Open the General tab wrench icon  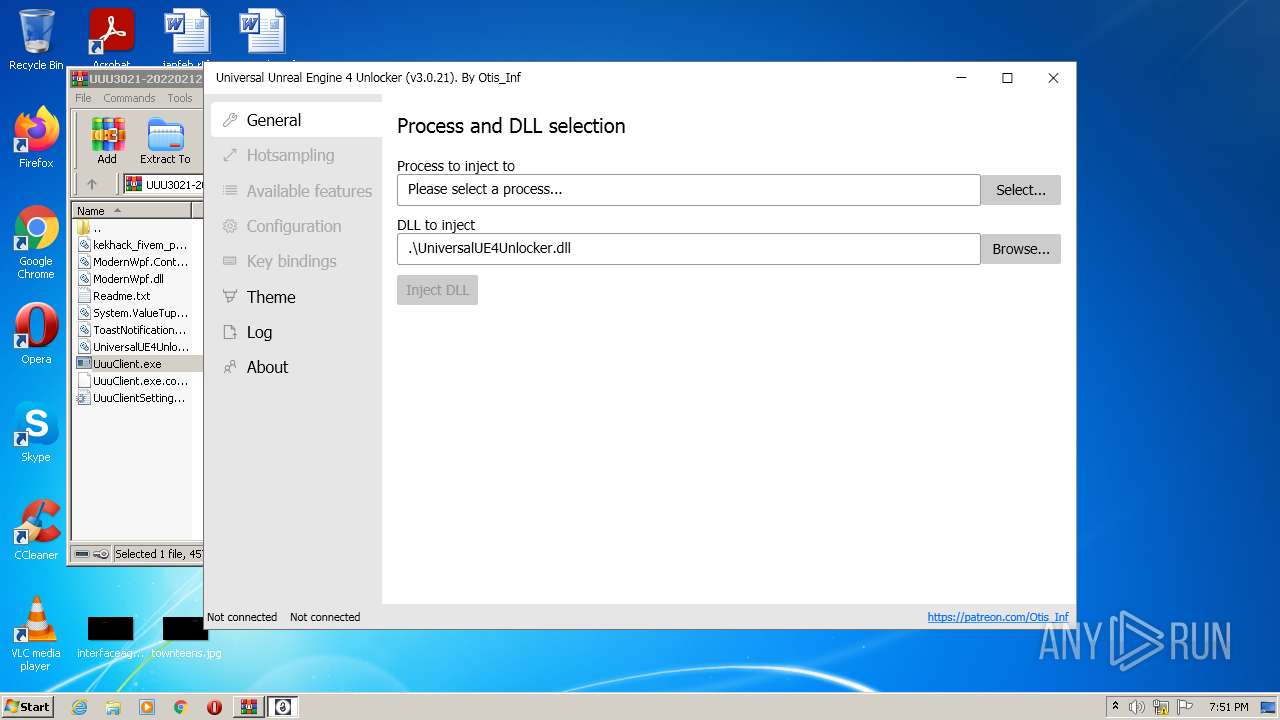click(230, 120)
